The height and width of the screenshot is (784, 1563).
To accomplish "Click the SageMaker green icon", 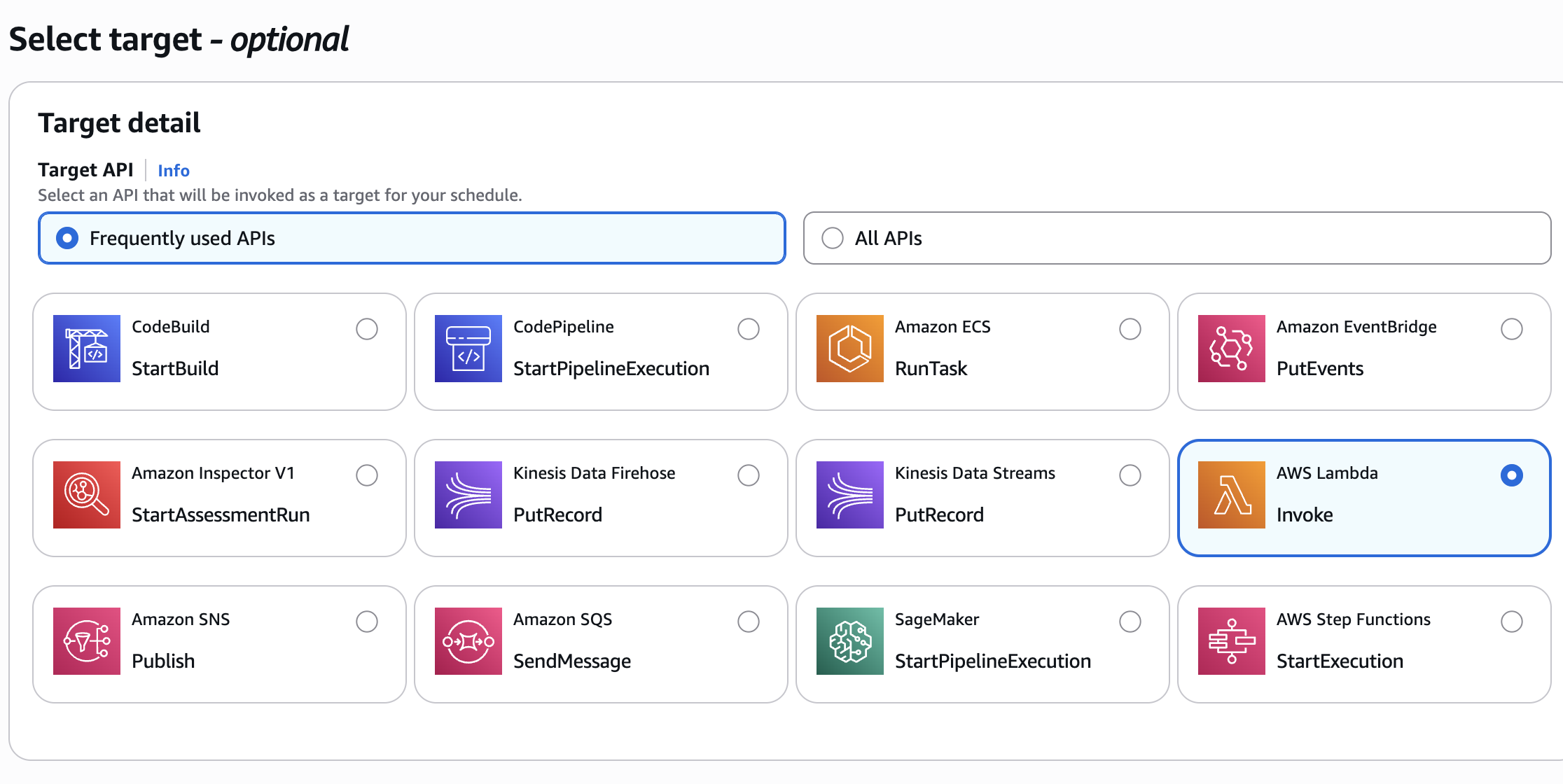I will [x=849, y=641].
